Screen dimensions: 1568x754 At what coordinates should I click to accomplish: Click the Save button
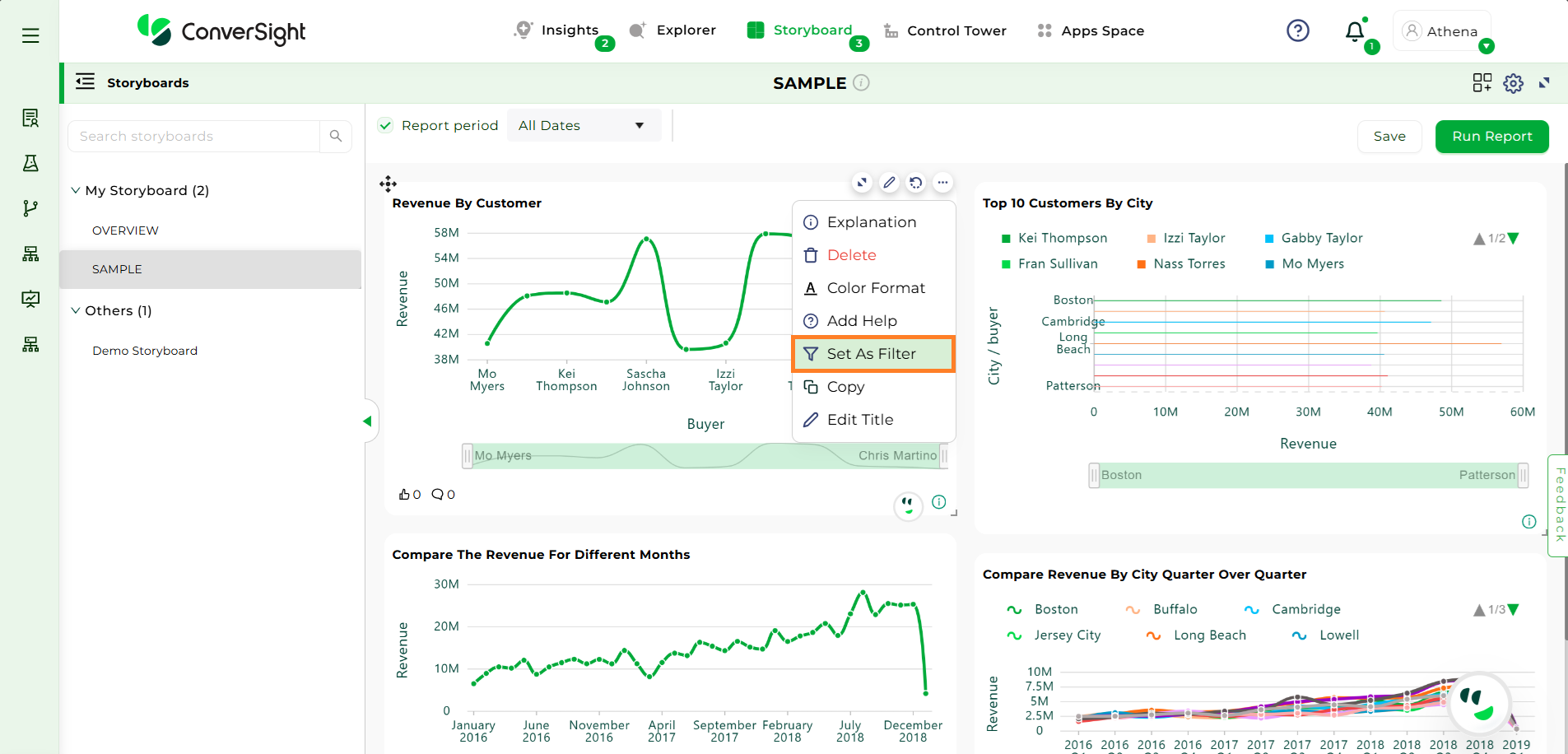[1389, 137]
